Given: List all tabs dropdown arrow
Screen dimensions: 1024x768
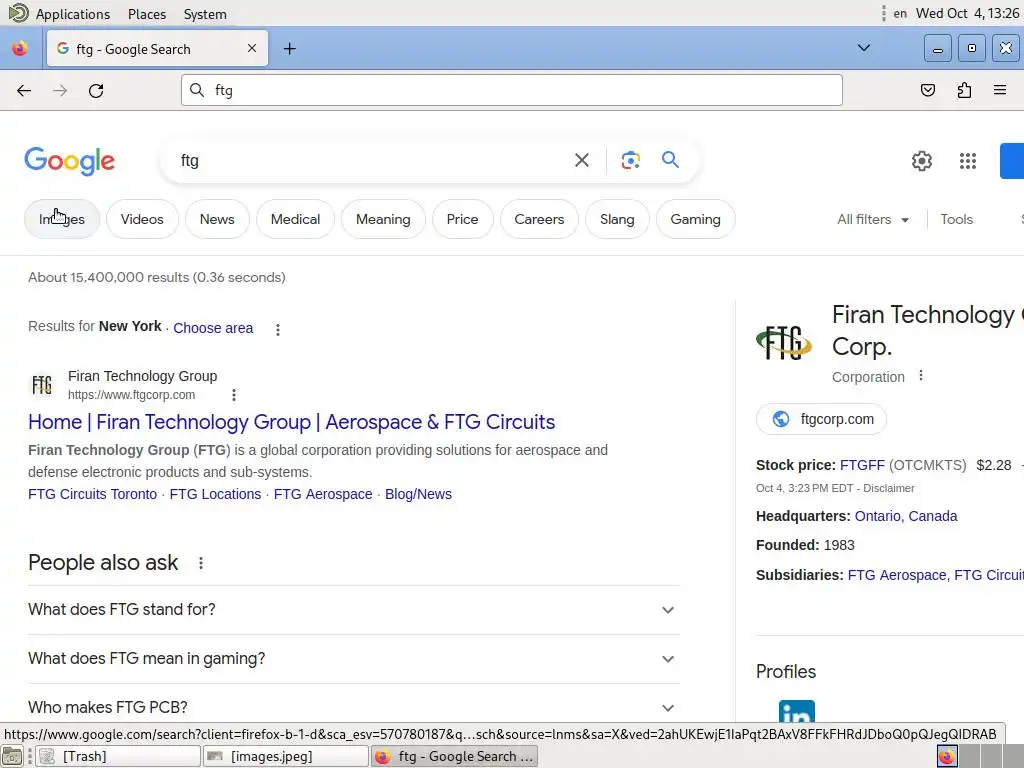Looking at the screenshot, I should click(x=863, y=48).
